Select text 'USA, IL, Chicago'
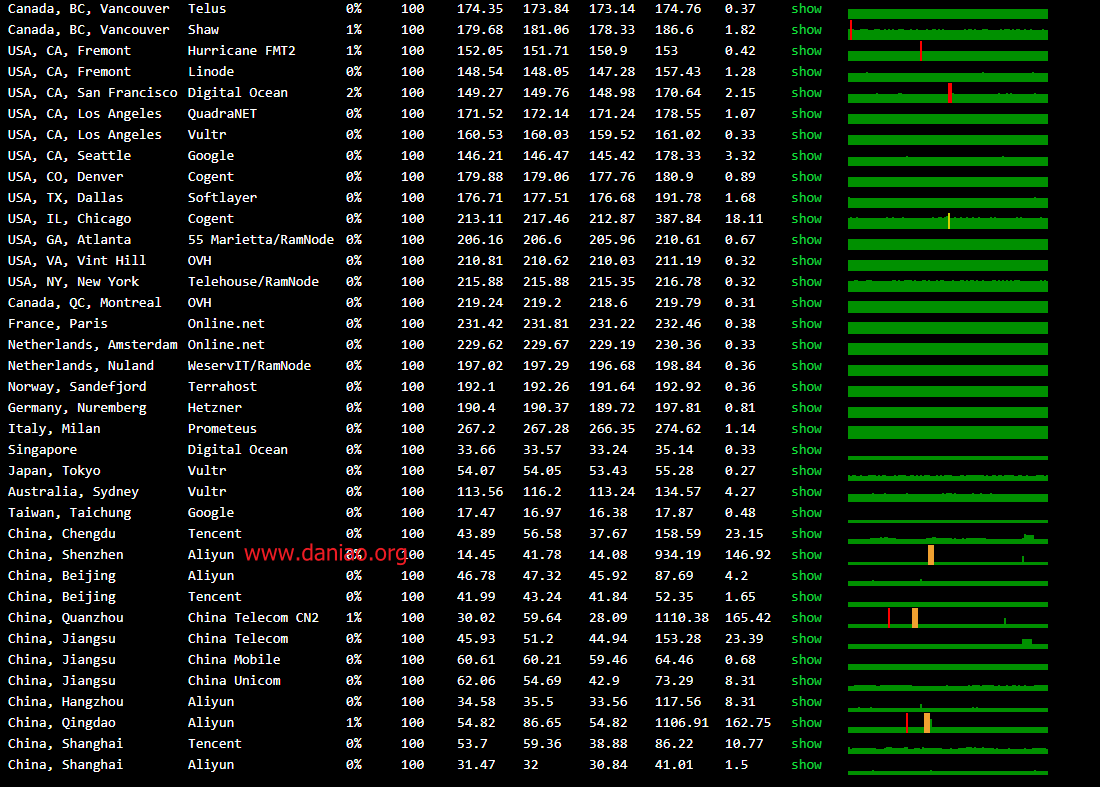The image size is (1100, 787). point(69,219)
